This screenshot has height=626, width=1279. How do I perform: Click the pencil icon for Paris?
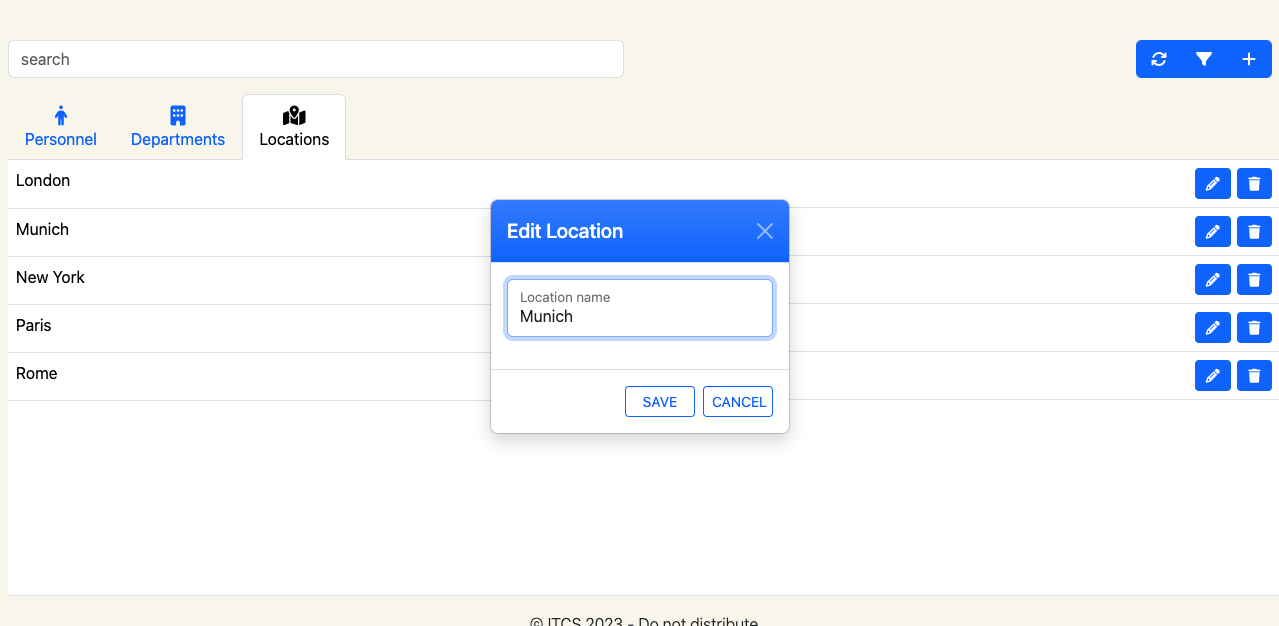1213,328
